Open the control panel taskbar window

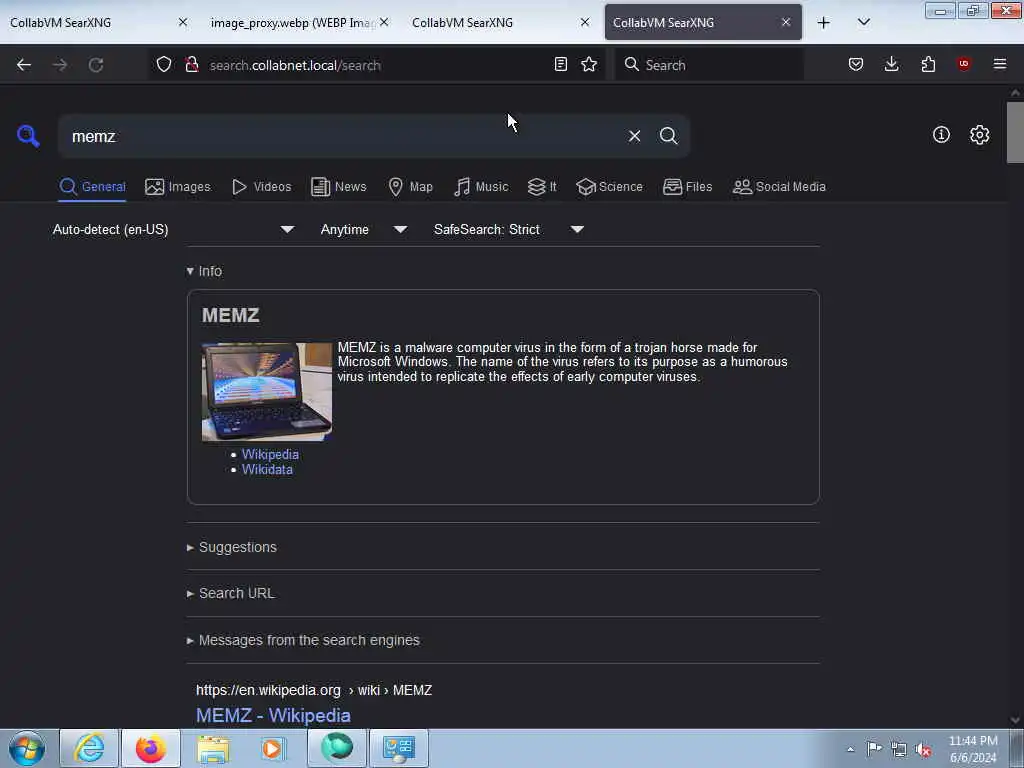click(399, 748)
